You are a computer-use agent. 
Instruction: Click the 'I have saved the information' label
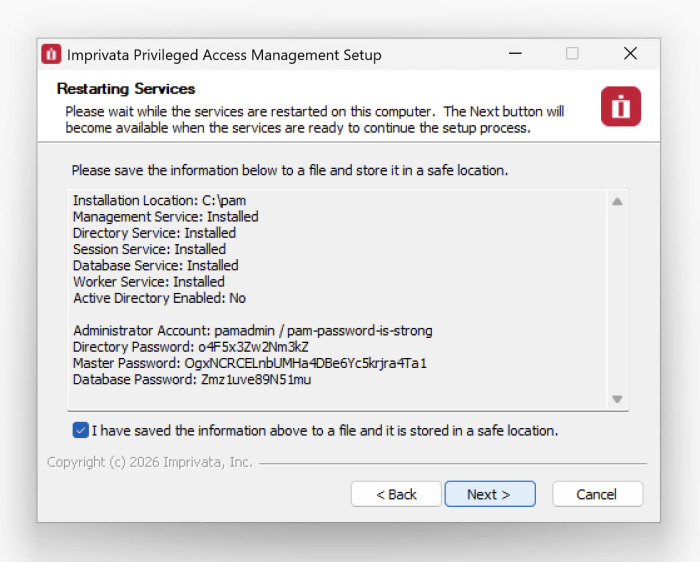[325, 431]
